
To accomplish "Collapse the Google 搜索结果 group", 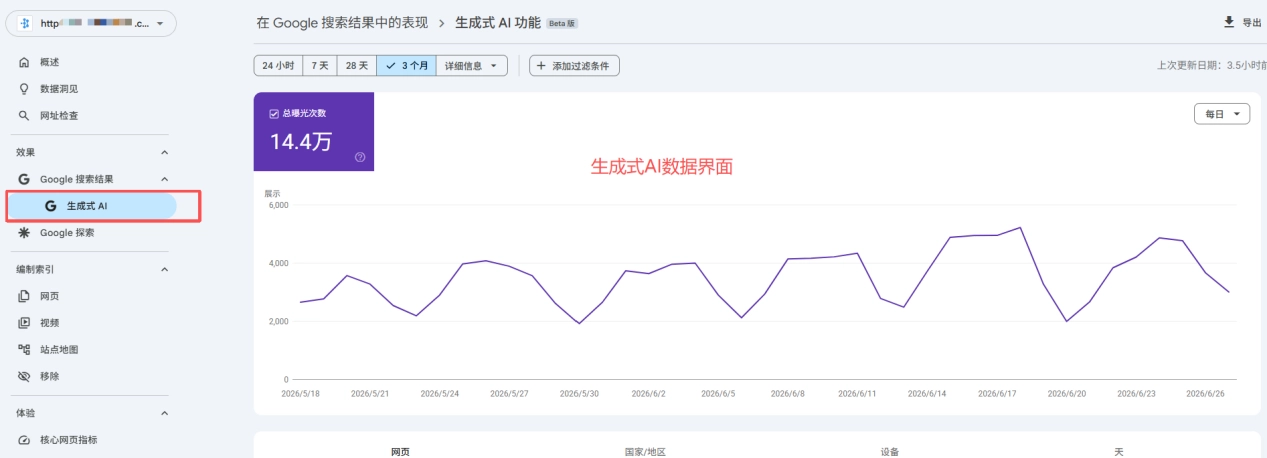I will (x=165, y=179).
